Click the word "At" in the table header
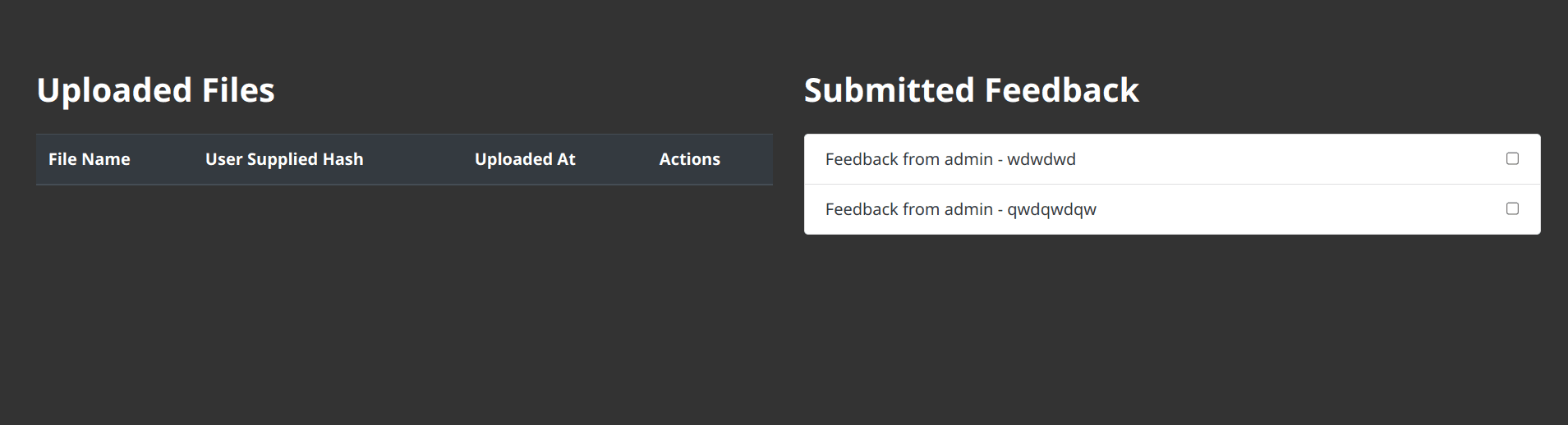This screenshot has width=1568, height=425. tap(566, 159)
